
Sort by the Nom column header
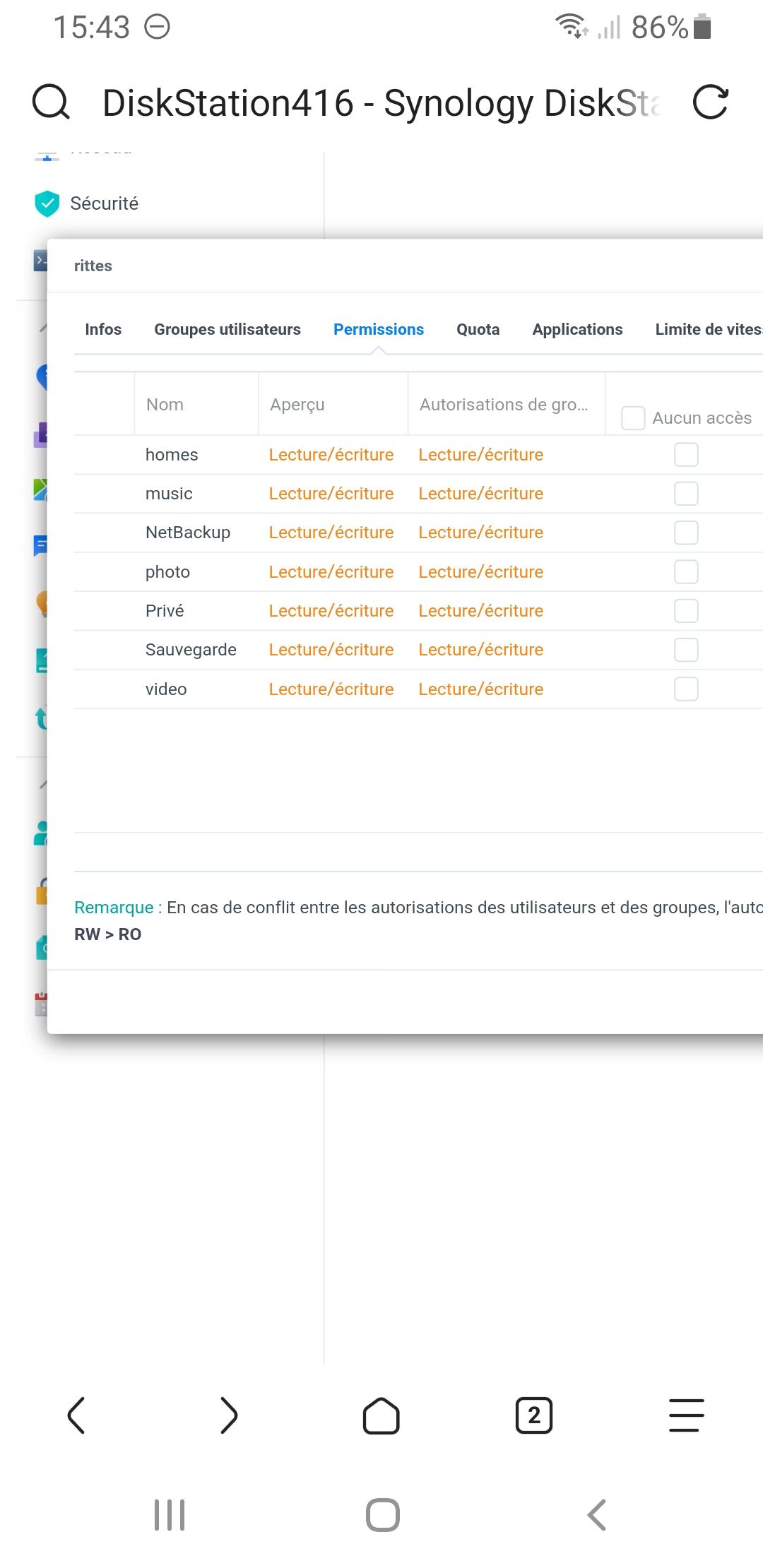196,404
